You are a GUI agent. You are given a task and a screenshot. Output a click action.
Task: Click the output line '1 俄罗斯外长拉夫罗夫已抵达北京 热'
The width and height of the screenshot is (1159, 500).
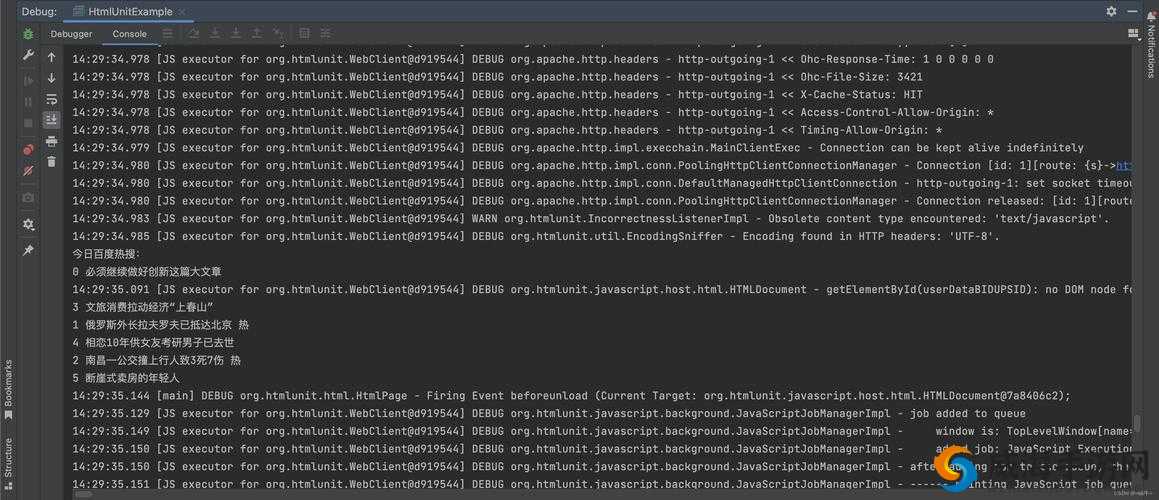[x=160, y=325]
